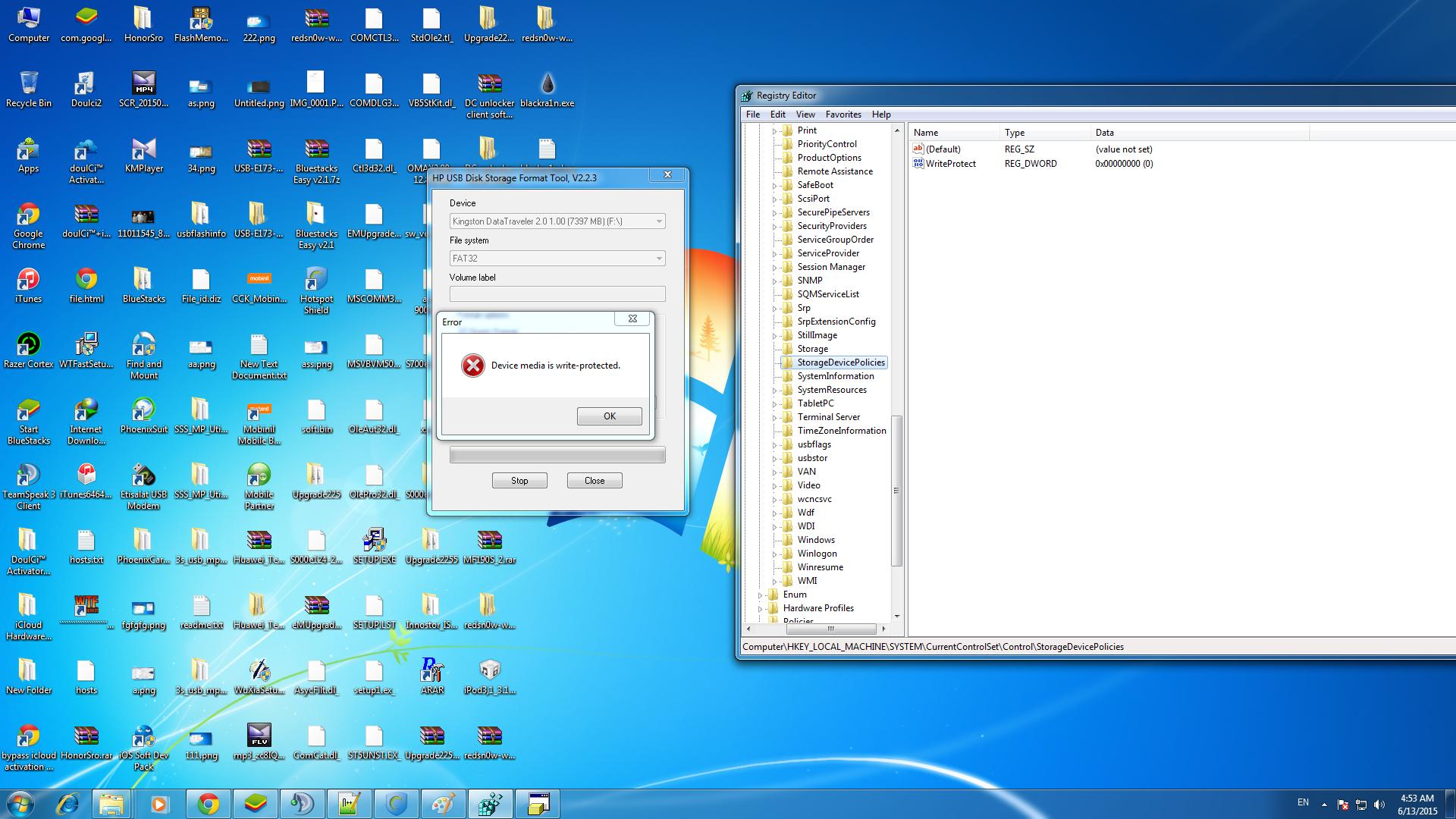
Task: Open Google Chrome desktop shortcut
Action: (29, 225)
